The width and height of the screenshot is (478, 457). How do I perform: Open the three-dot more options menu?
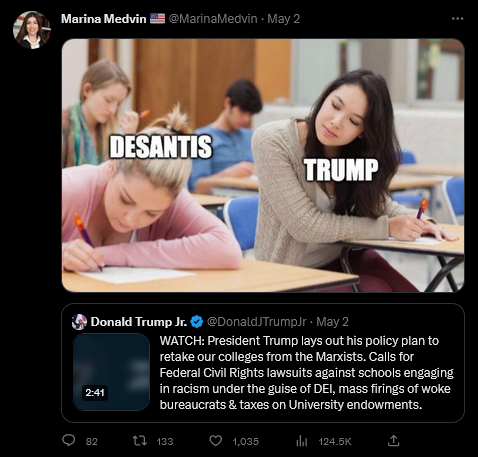coord(457,19)
